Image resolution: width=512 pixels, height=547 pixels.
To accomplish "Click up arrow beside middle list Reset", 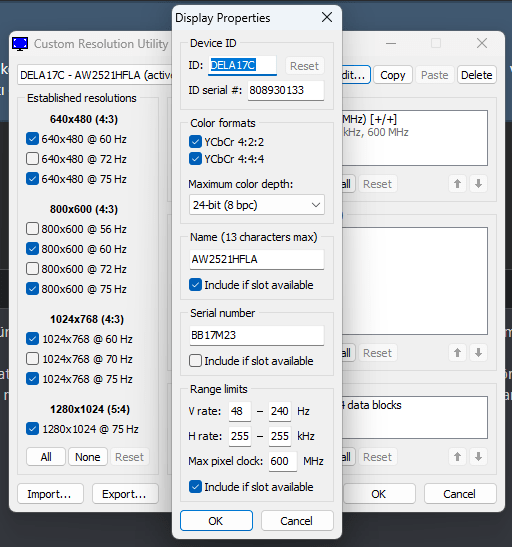I will [x=457, y=353].
